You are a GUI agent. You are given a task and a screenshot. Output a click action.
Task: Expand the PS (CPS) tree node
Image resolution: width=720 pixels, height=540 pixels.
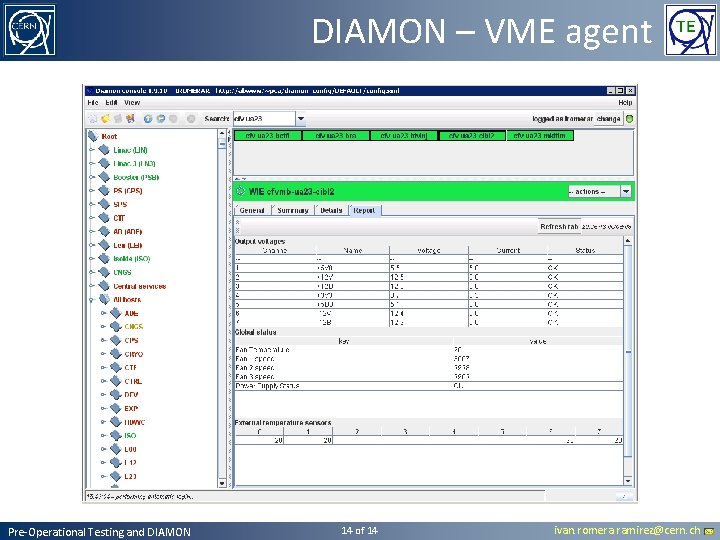point(92,191)
